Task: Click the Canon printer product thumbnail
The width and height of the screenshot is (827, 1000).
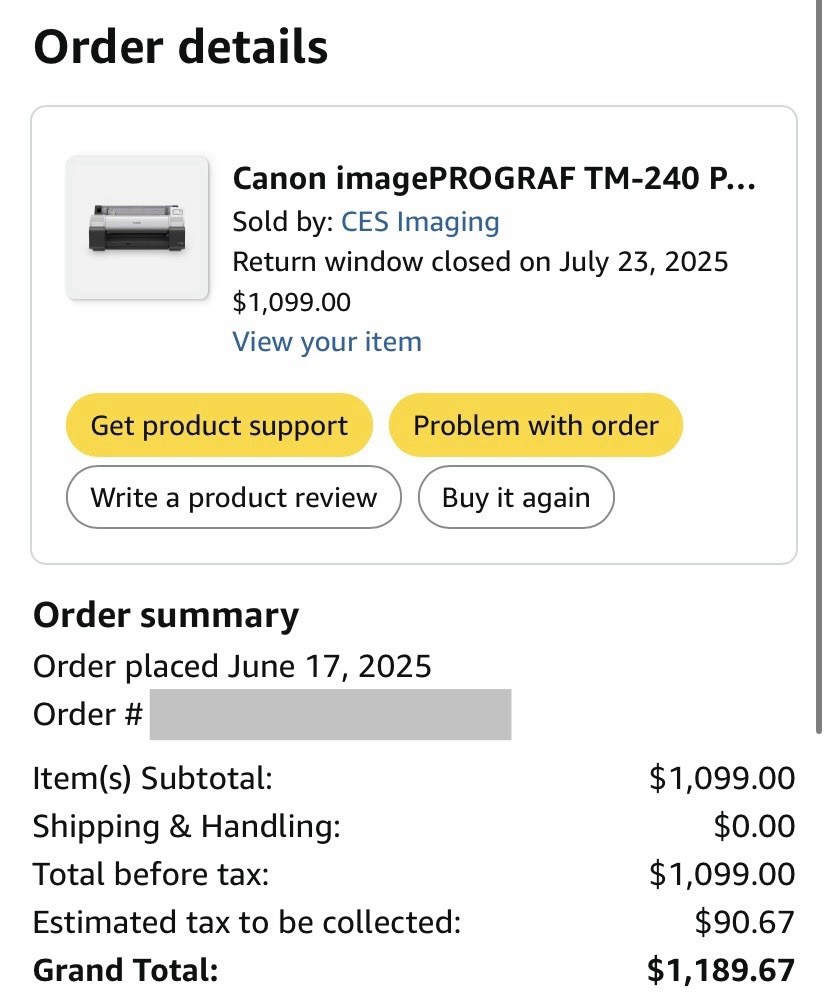Action: click(137, 228)
